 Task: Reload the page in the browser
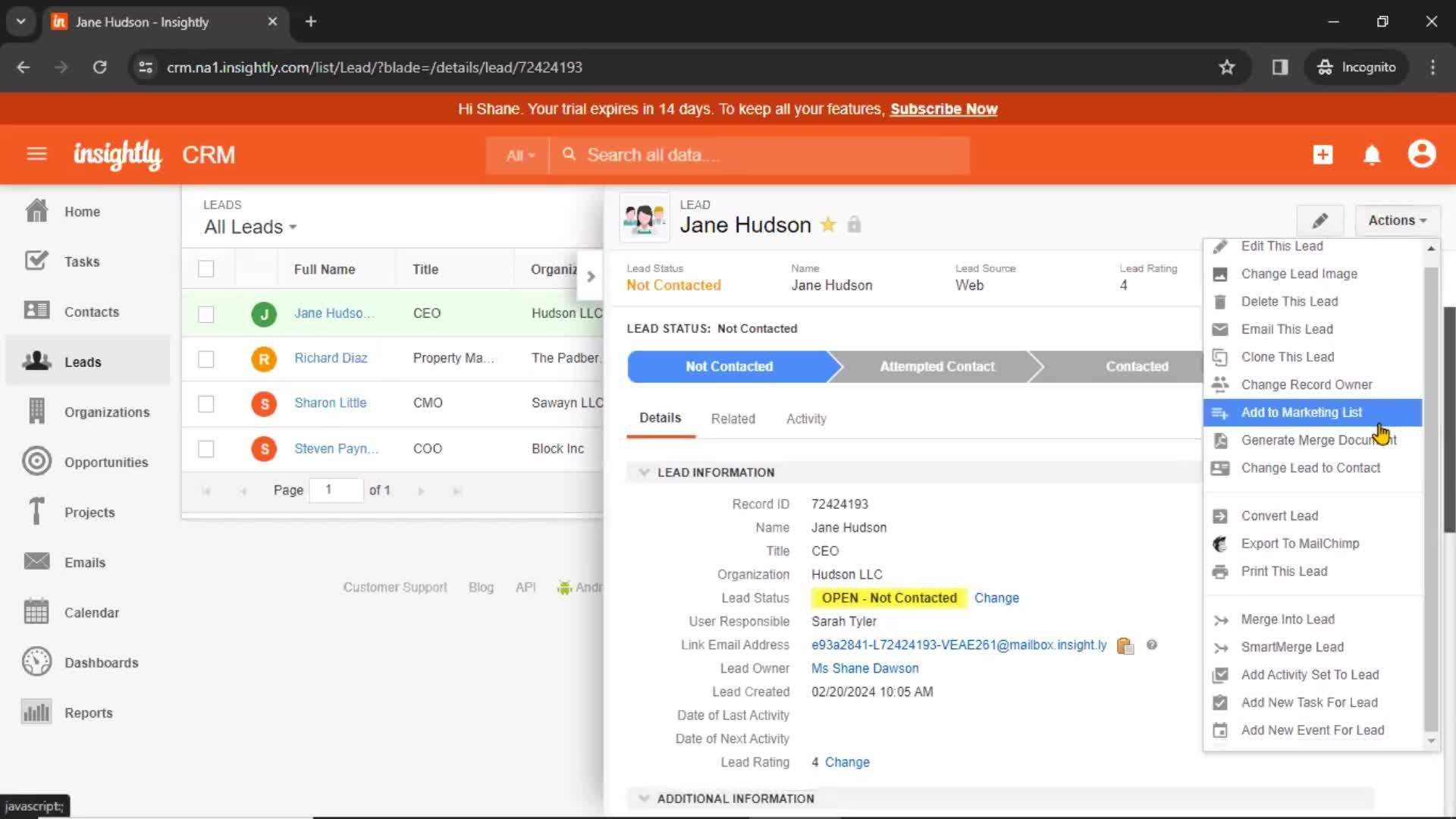point(99,67)
